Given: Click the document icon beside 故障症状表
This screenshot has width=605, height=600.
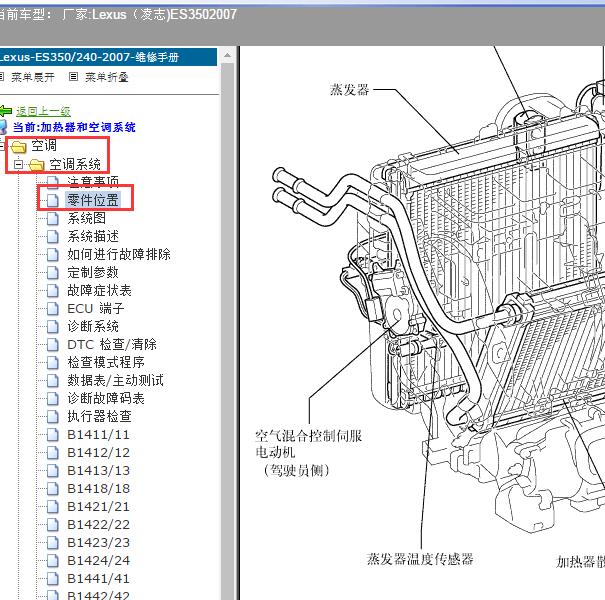Looking at the screenshot, I should (x=52, y=291).
